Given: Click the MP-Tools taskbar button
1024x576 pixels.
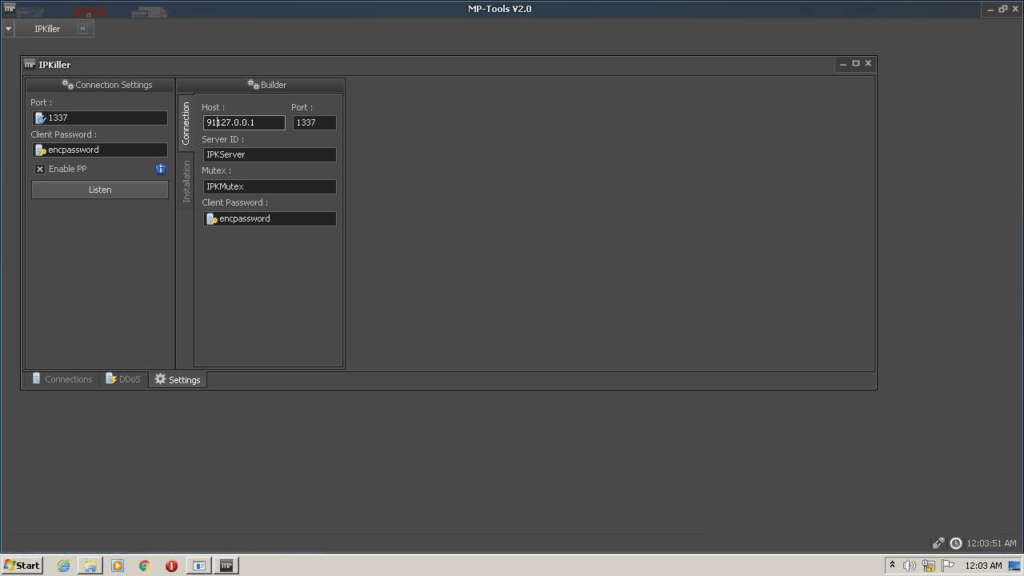Looking at the screenshot, I should tap(227, 566).
